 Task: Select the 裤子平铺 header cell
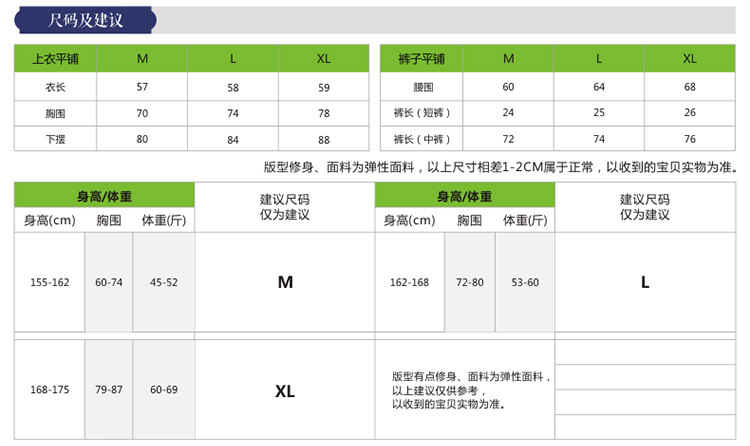coord(421,58)
